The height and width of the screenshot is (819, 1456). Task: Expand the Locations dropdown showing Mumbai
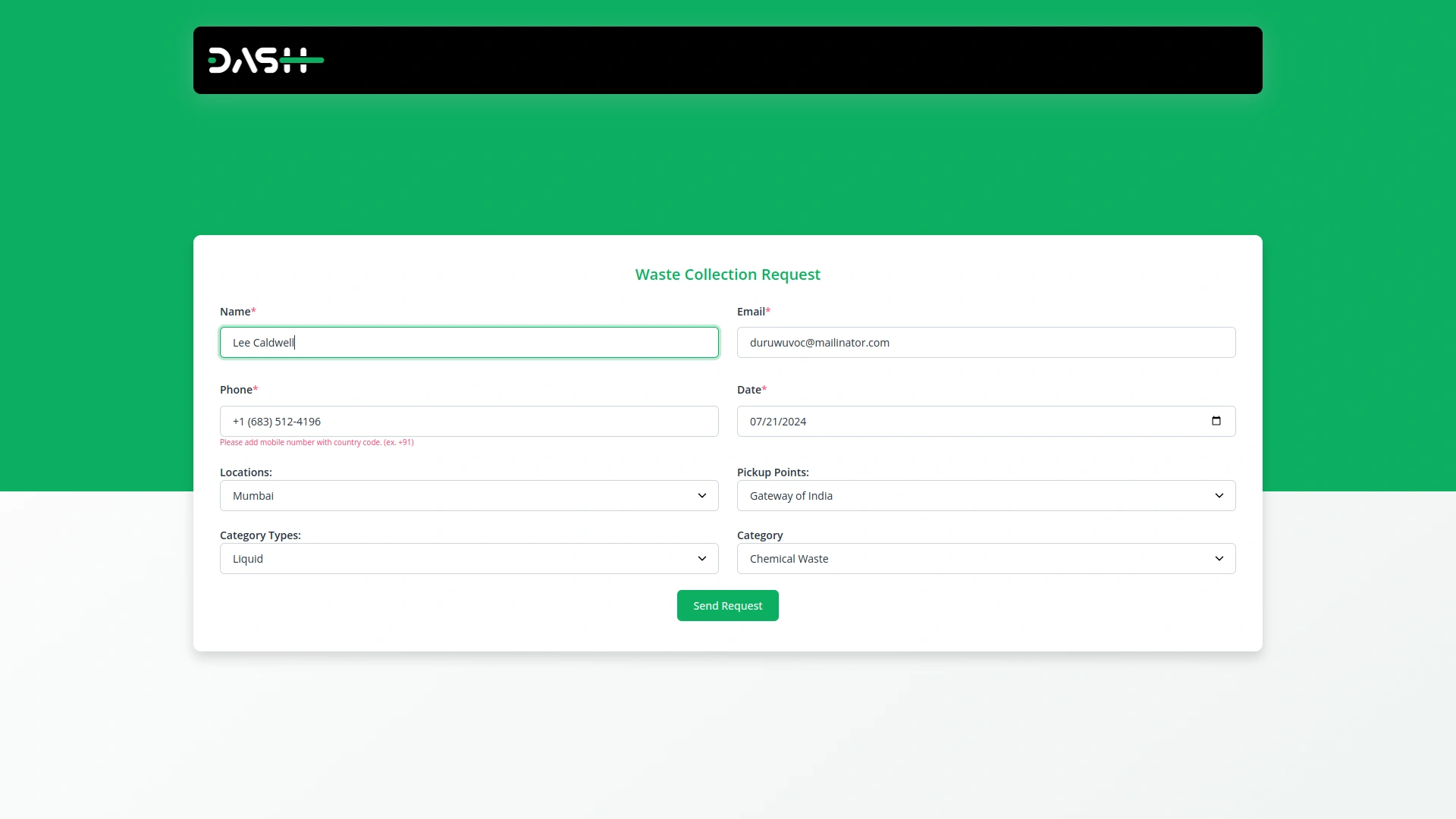(x=455, y=496)
